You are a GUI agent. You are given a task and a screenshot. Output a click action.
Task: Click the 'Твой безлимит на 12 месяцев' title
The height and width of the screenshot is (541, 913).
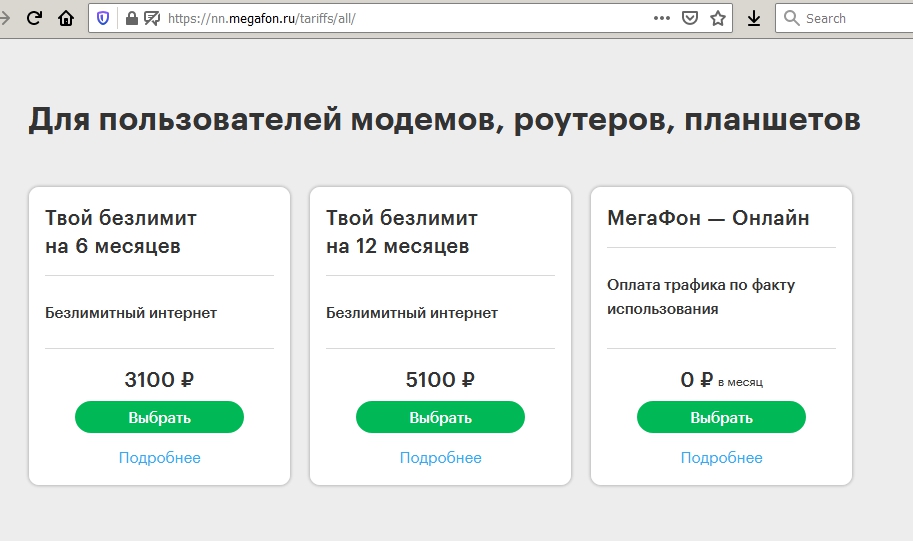coord(402,231)
